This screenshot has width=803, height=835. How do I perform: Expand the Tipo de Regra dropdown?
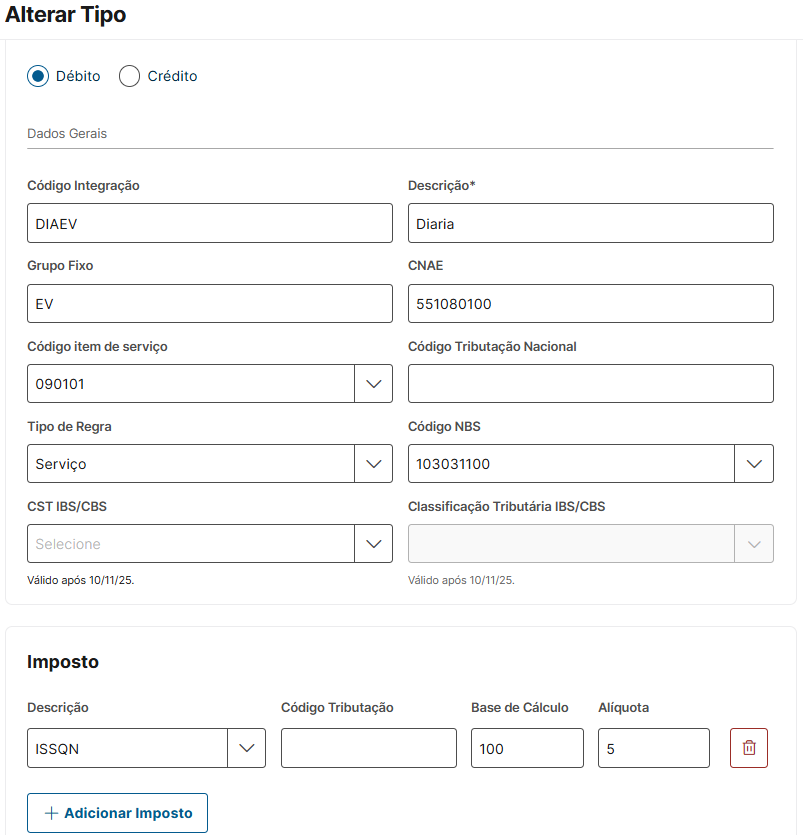click(373, 464)
